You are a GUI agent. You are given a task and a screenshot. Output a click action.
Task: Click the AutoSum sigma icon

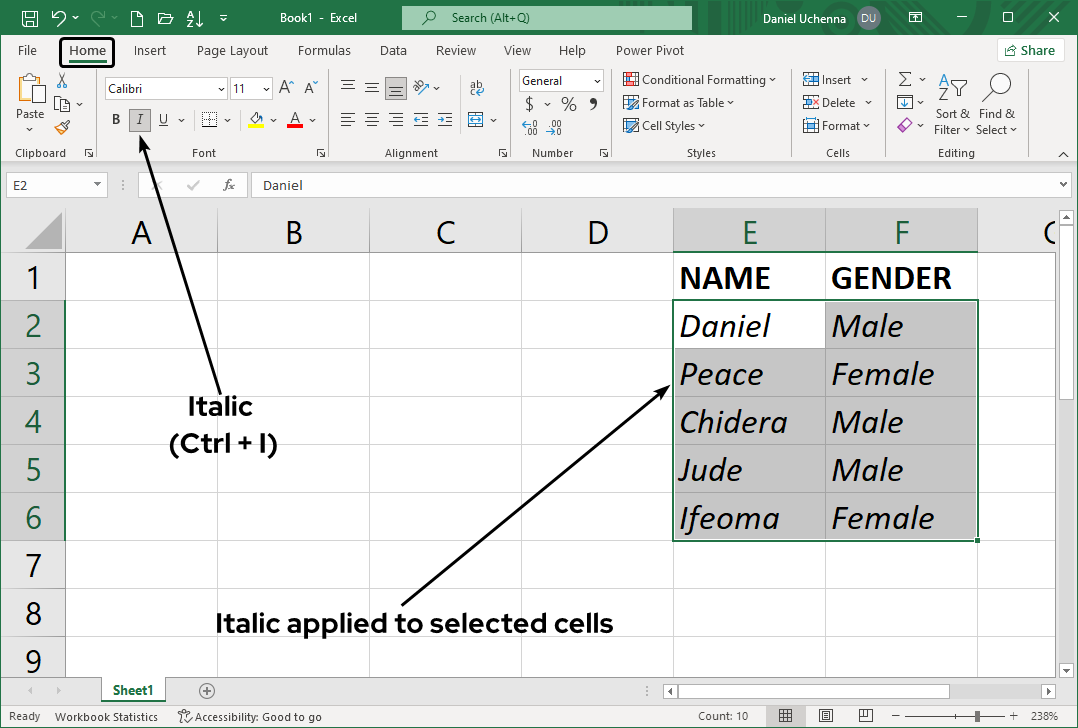pyautogui.click(x=905, y=80)
